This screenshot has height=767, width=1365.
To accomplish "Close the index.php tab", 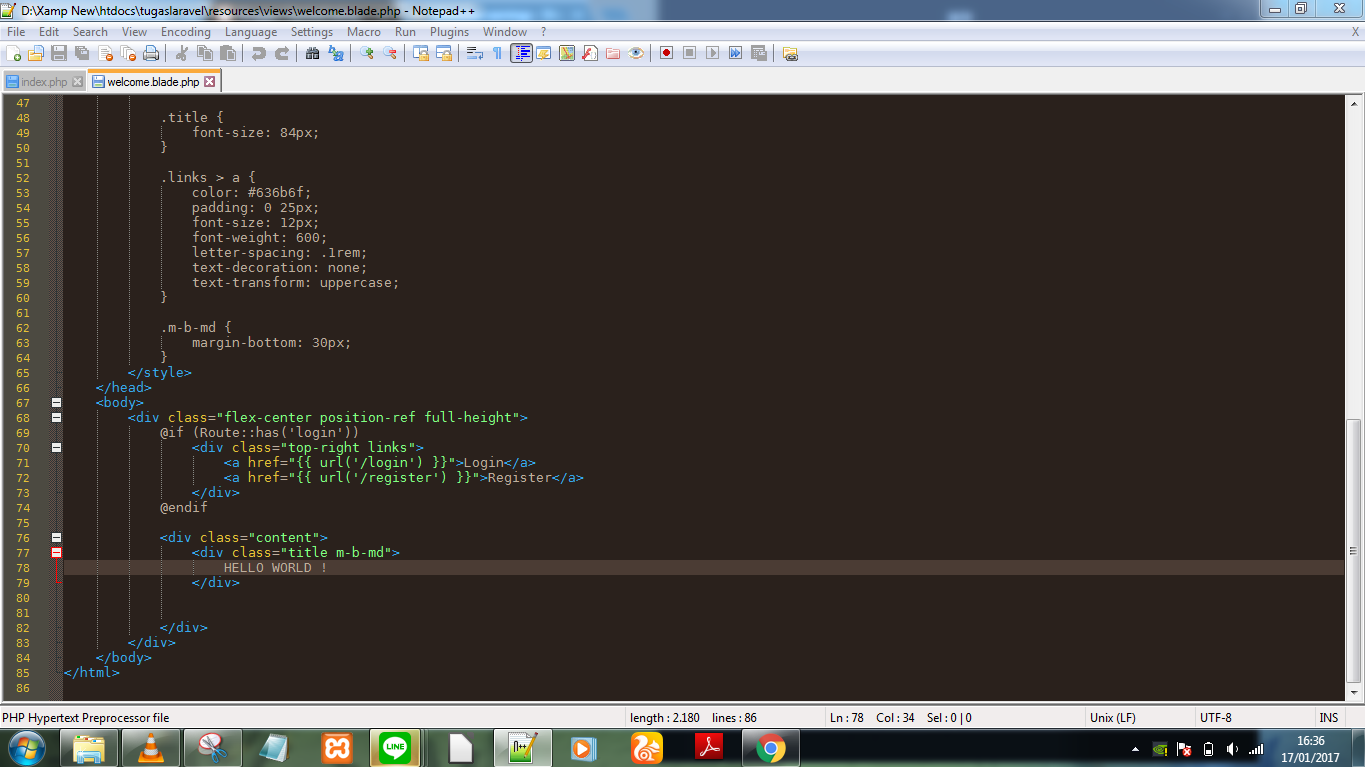I will coord(76,82).
